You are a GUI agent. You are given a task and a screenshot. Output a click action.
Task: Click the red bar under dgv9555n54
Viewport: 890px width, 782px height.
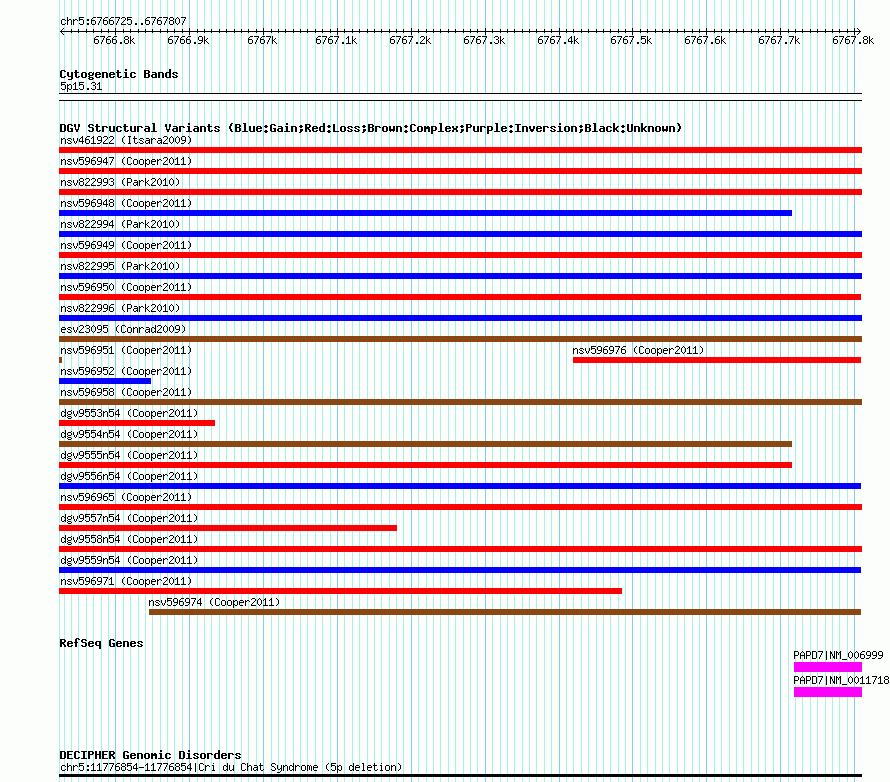click(x=426, y=465)
